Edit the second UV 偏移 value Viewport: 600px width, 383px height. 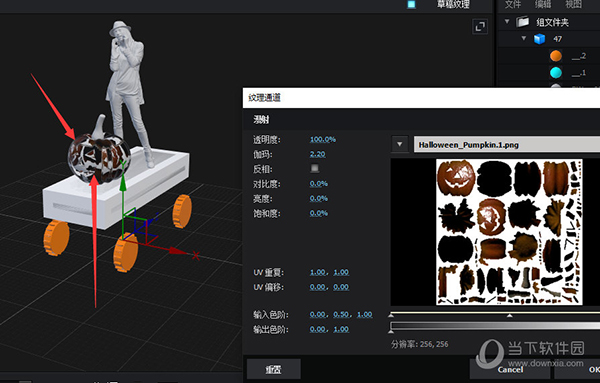(341, 287)
